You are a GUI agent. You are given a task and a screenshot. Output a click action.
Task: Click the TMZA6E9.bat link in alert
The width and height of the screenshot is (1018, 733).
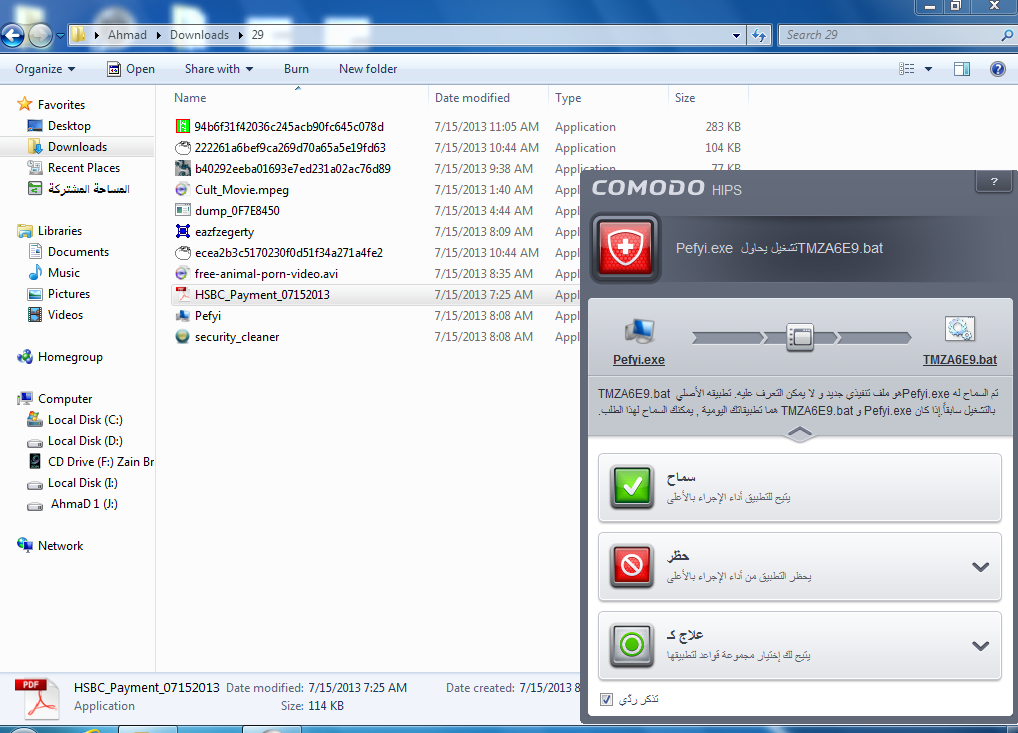[x=960, y=360]
